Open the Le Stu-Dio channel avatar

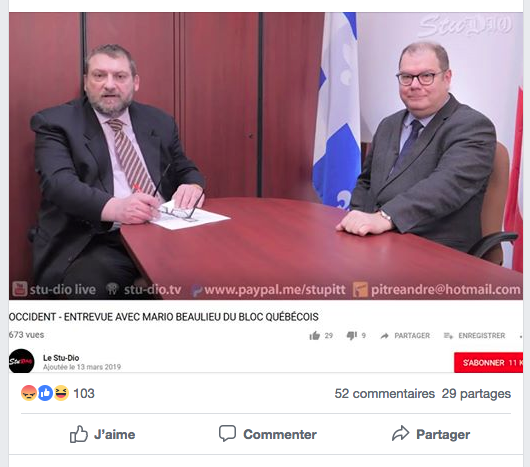tap(21, 361)
